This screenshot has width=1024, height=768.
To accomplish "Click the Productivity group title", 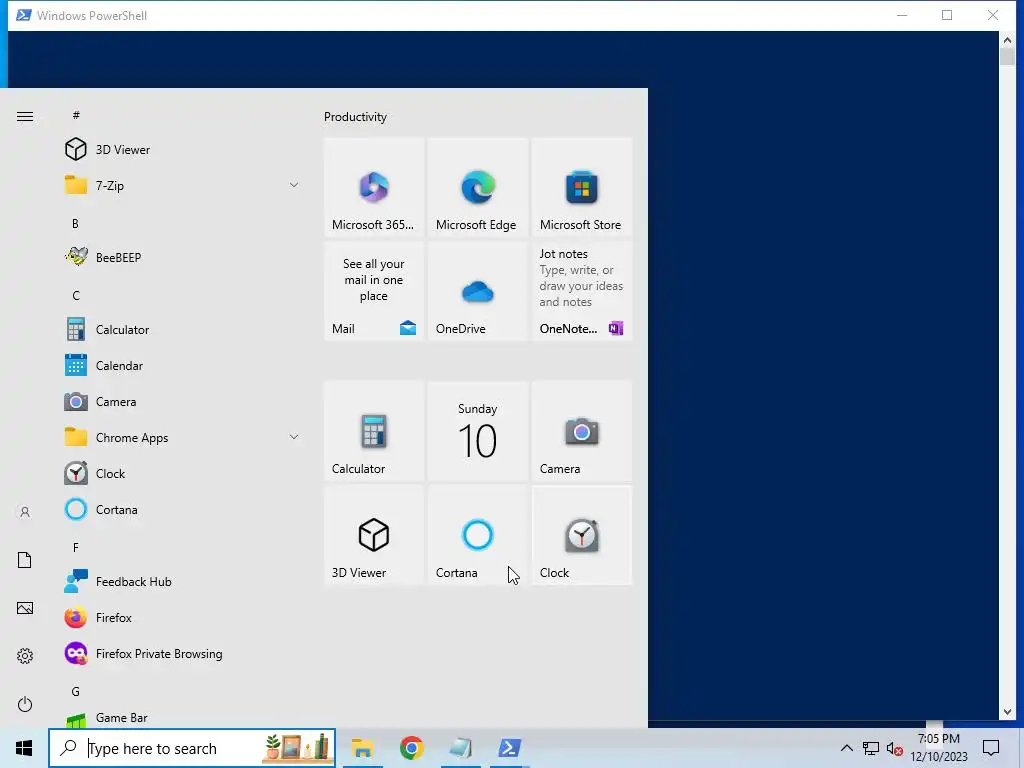I will (355, 117).
